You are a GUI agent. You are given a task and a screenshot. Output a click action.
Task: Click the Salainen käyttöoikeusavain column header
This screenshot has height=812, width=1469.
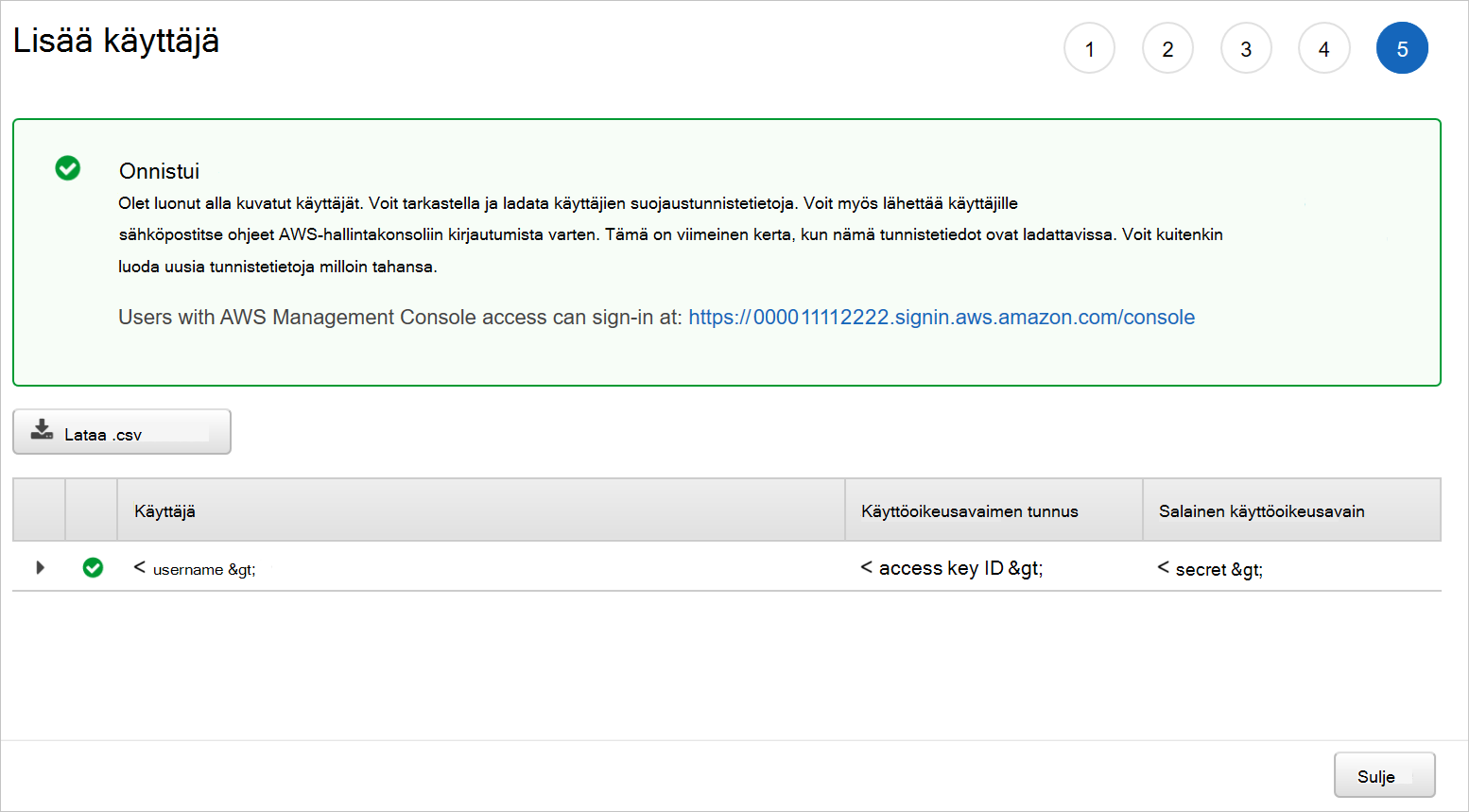(1292, 510)
